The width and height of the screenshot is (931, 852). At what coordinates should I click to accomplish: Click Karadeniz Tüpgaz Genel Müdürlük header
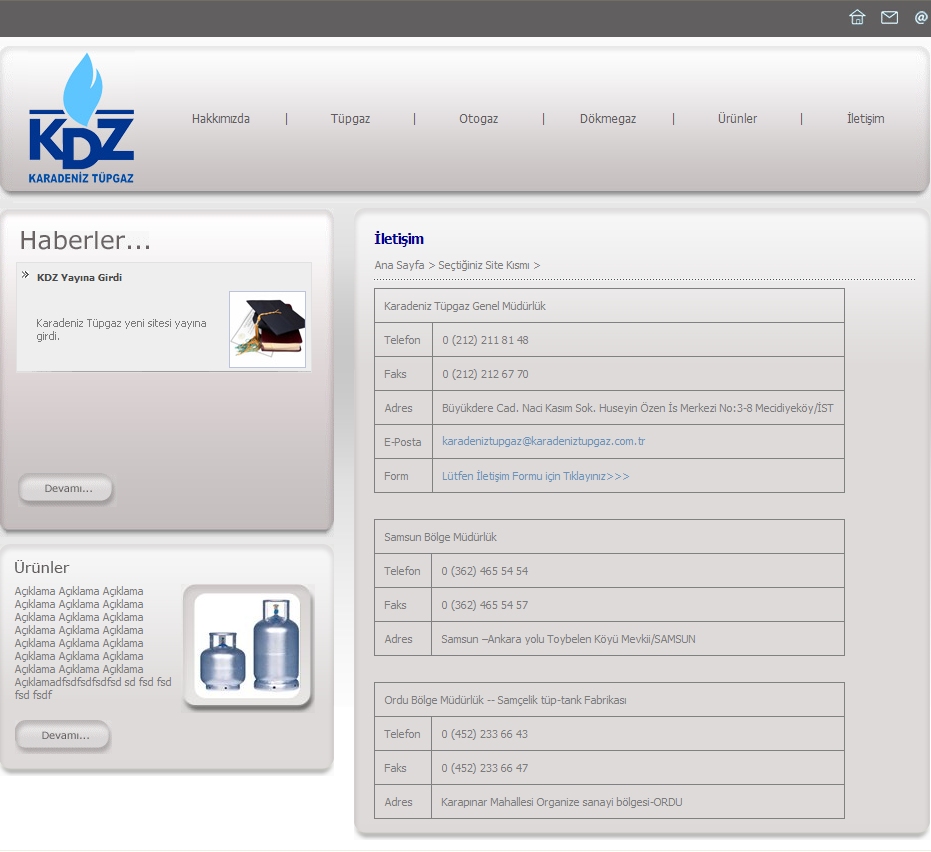click(609, 306)
